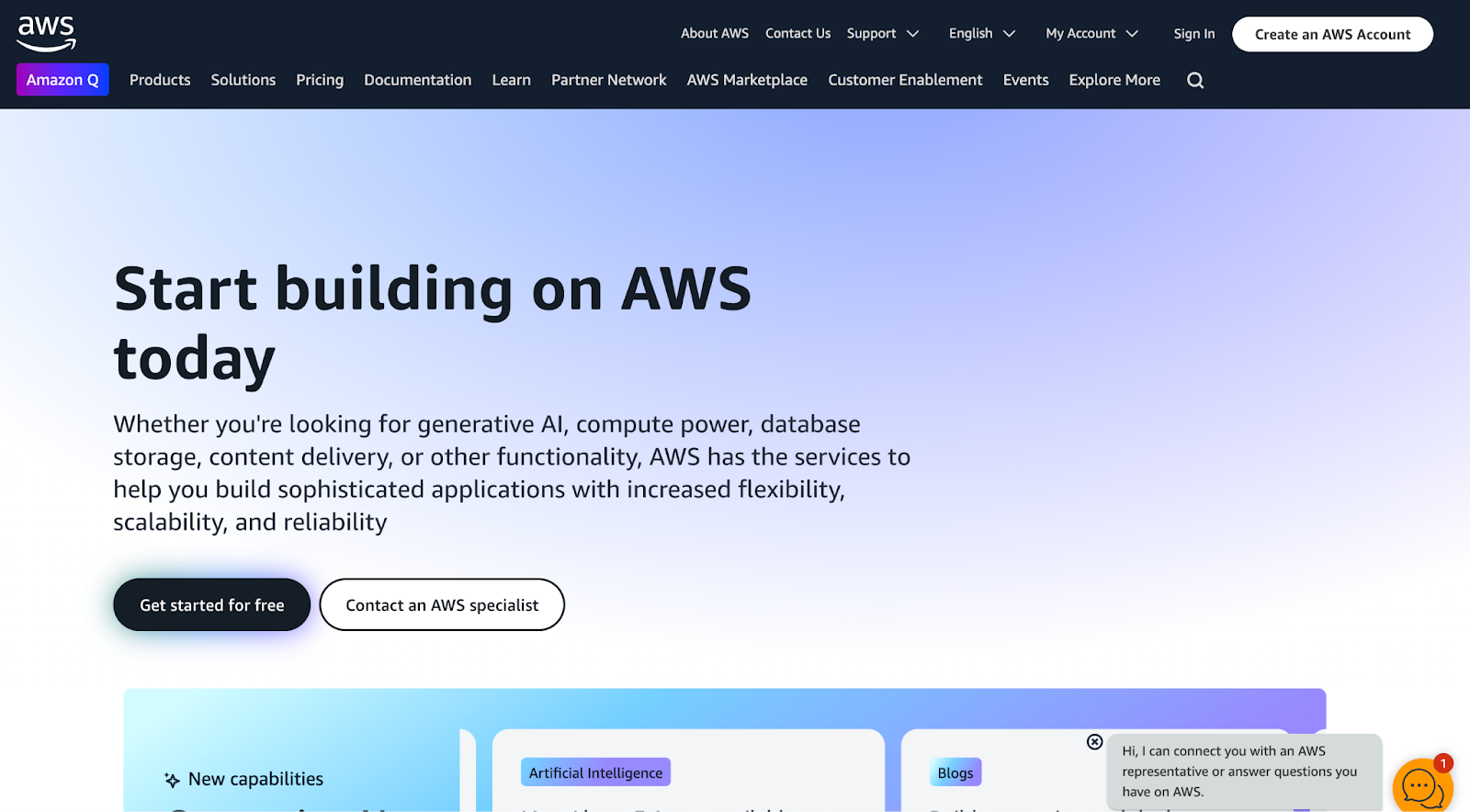Open the English language dropdown
This screenshot has height=812, width=1470.
(x=982, y=33)
